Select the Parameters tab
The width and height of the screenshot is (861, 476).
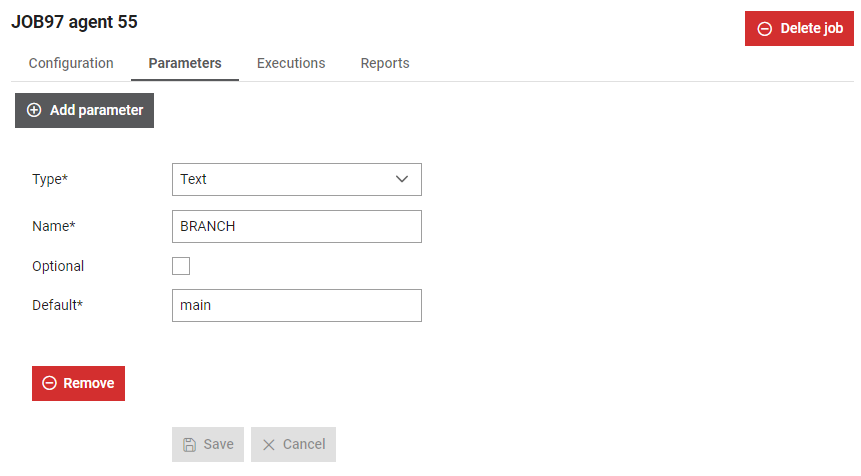point(184,63)
